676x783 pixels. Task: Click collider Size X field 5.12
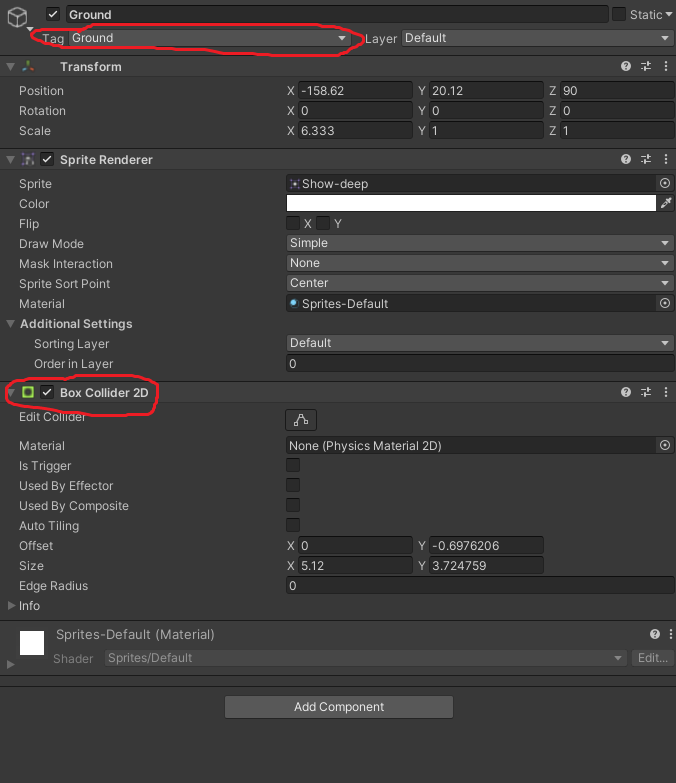(x=355, y=565)
